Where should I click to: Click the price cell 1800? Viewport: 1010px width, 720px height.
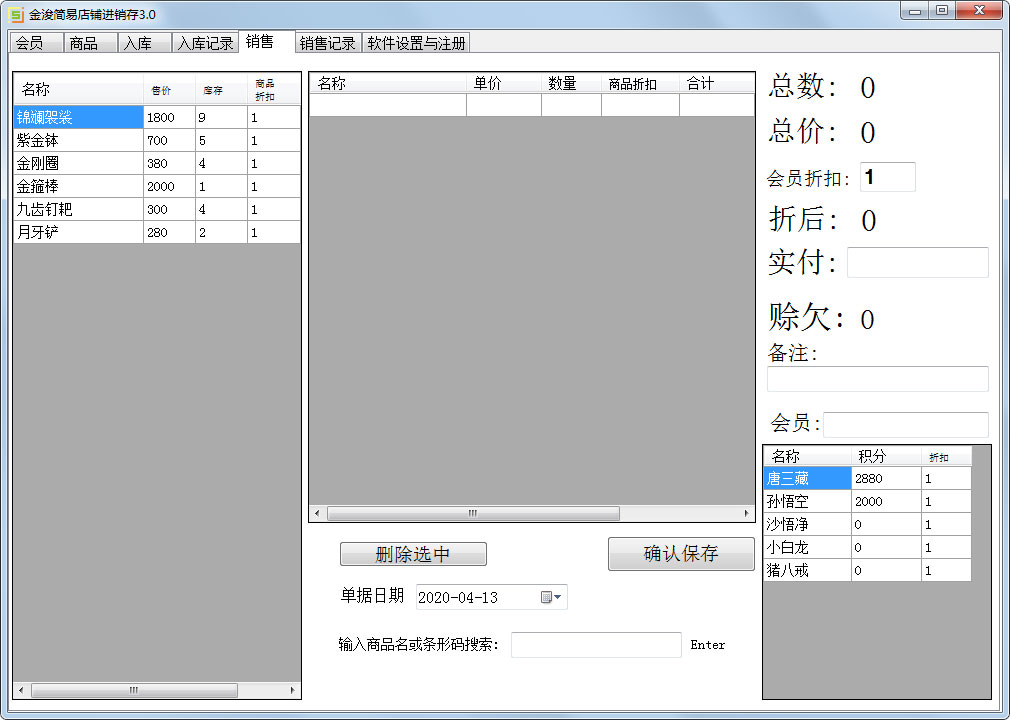169,117
